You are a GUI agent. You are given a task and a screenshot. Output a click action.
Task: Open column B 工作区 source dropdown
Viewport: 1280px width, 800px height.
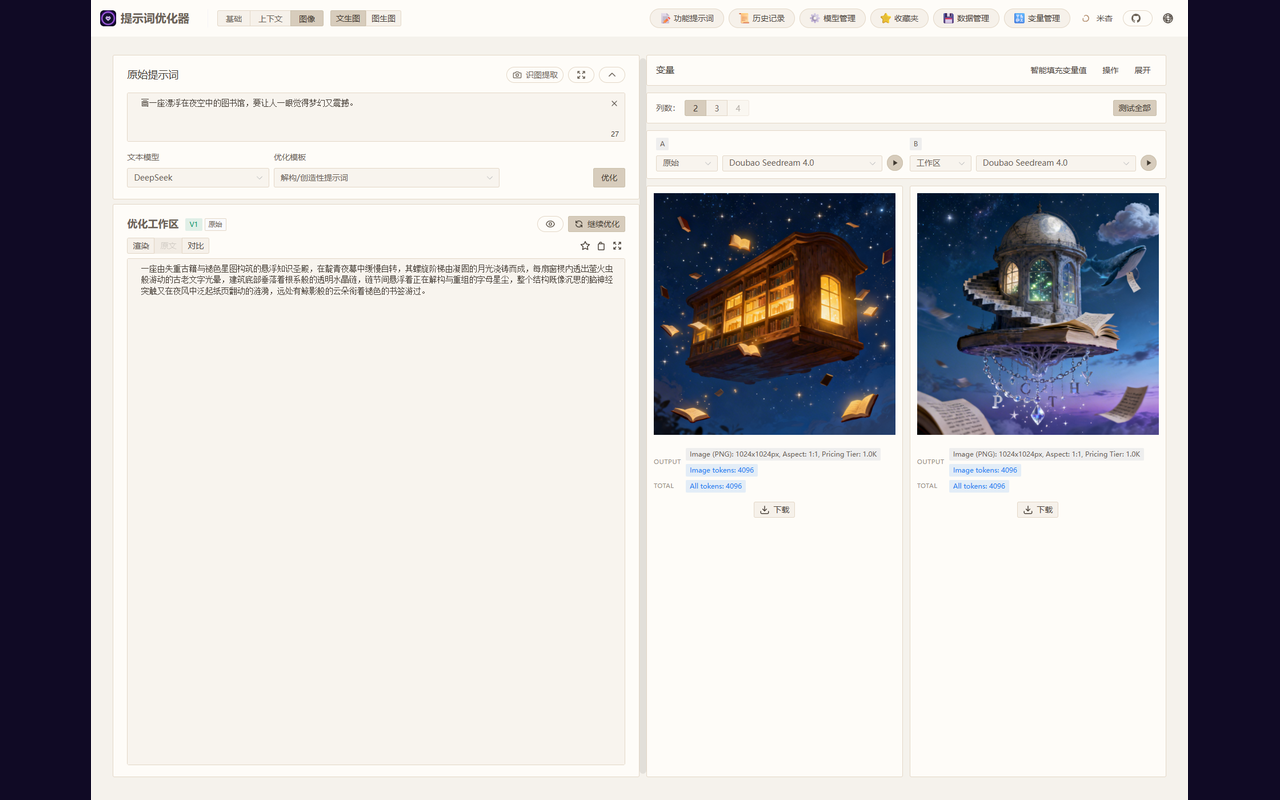(x=941, y=163)
